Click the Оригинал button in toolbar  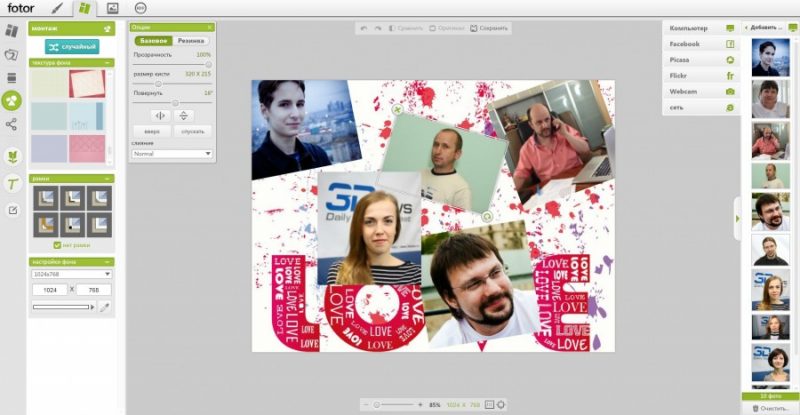pyautogui.click(x=447, y=28)
